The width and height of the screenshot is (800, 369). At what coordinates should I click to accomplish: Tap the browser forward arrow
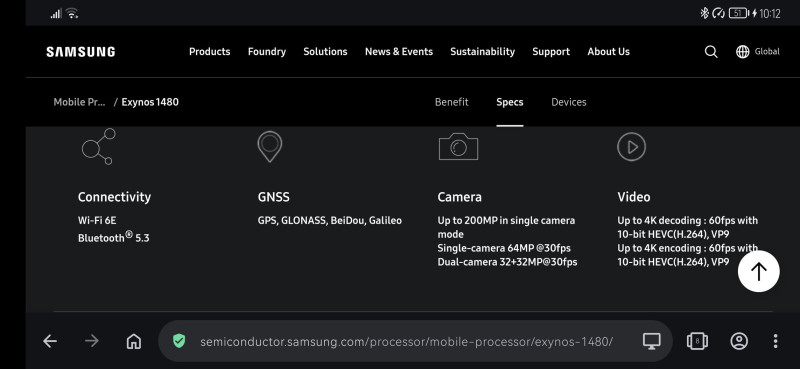(92, 341)
